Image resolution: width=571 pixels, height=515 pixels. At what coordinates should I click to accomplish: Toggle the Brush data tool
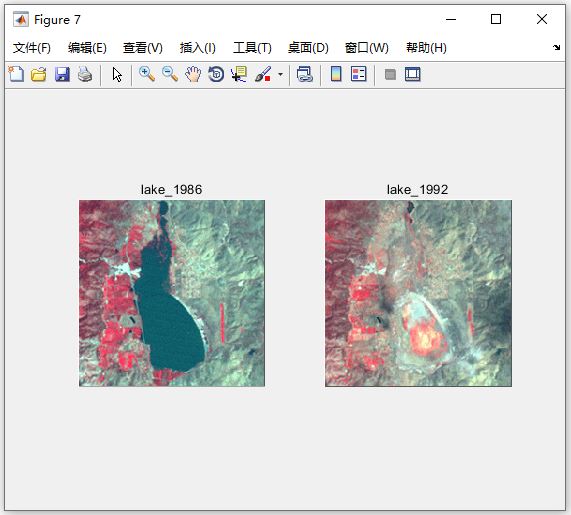point(263,74)
